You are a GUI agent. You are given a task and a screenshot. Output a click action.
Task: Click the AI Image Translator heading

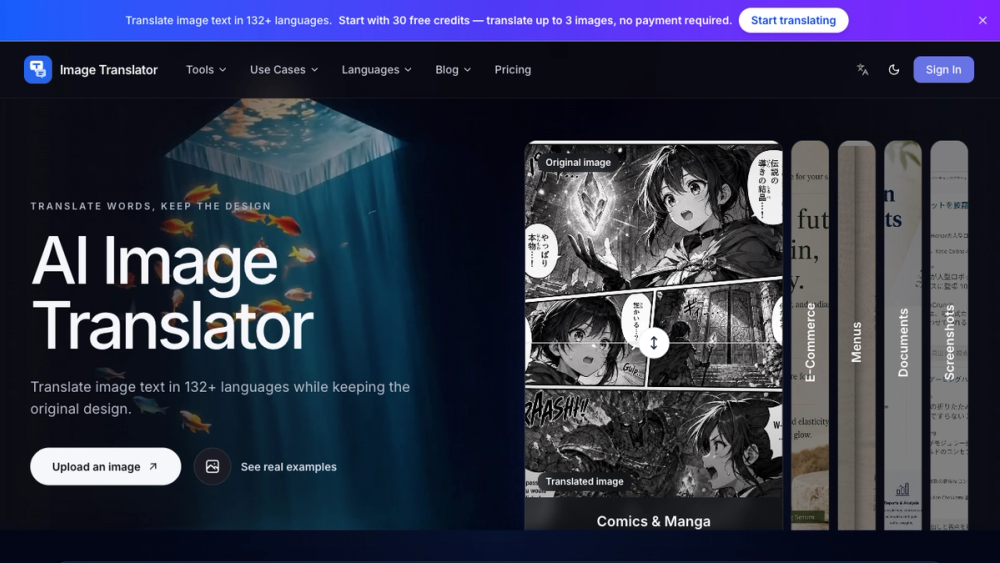tap(172, 293)
